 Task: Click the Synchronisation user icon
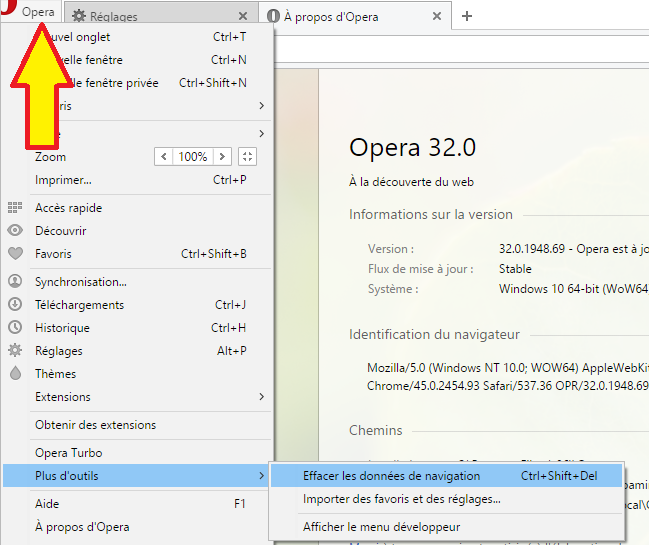tap(15, 281)
